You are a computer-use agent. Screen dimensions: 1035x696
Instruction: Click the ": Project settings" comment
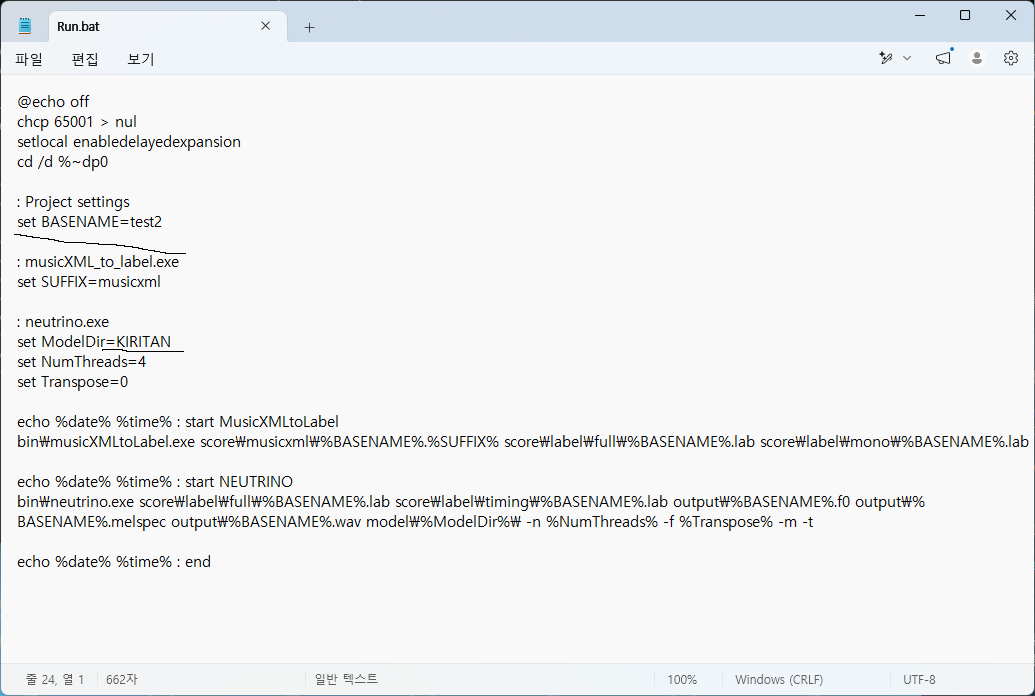[73, 202]
